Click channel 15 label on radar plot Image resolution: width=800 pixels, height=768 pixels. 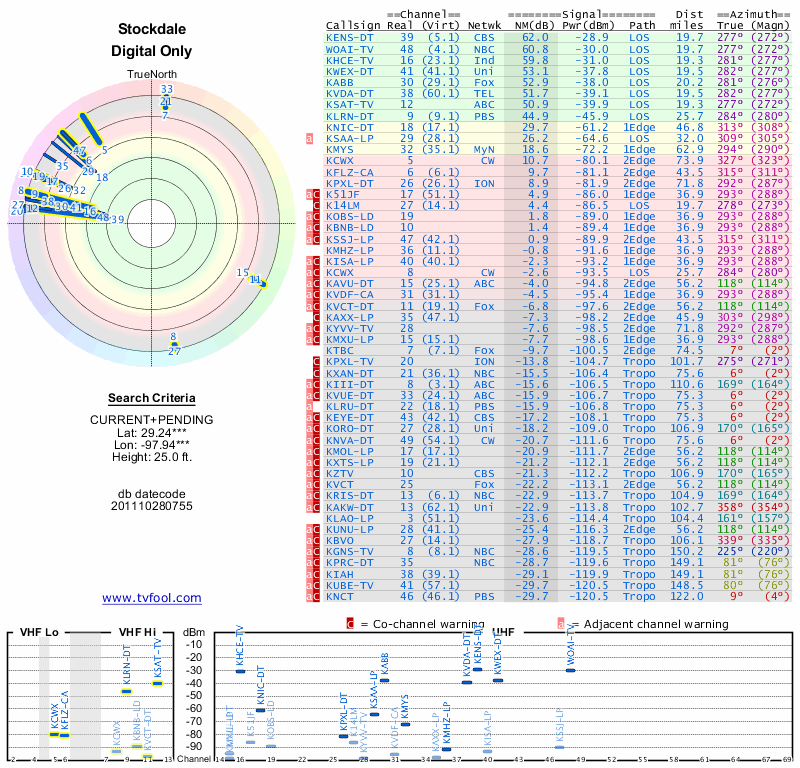242,273
